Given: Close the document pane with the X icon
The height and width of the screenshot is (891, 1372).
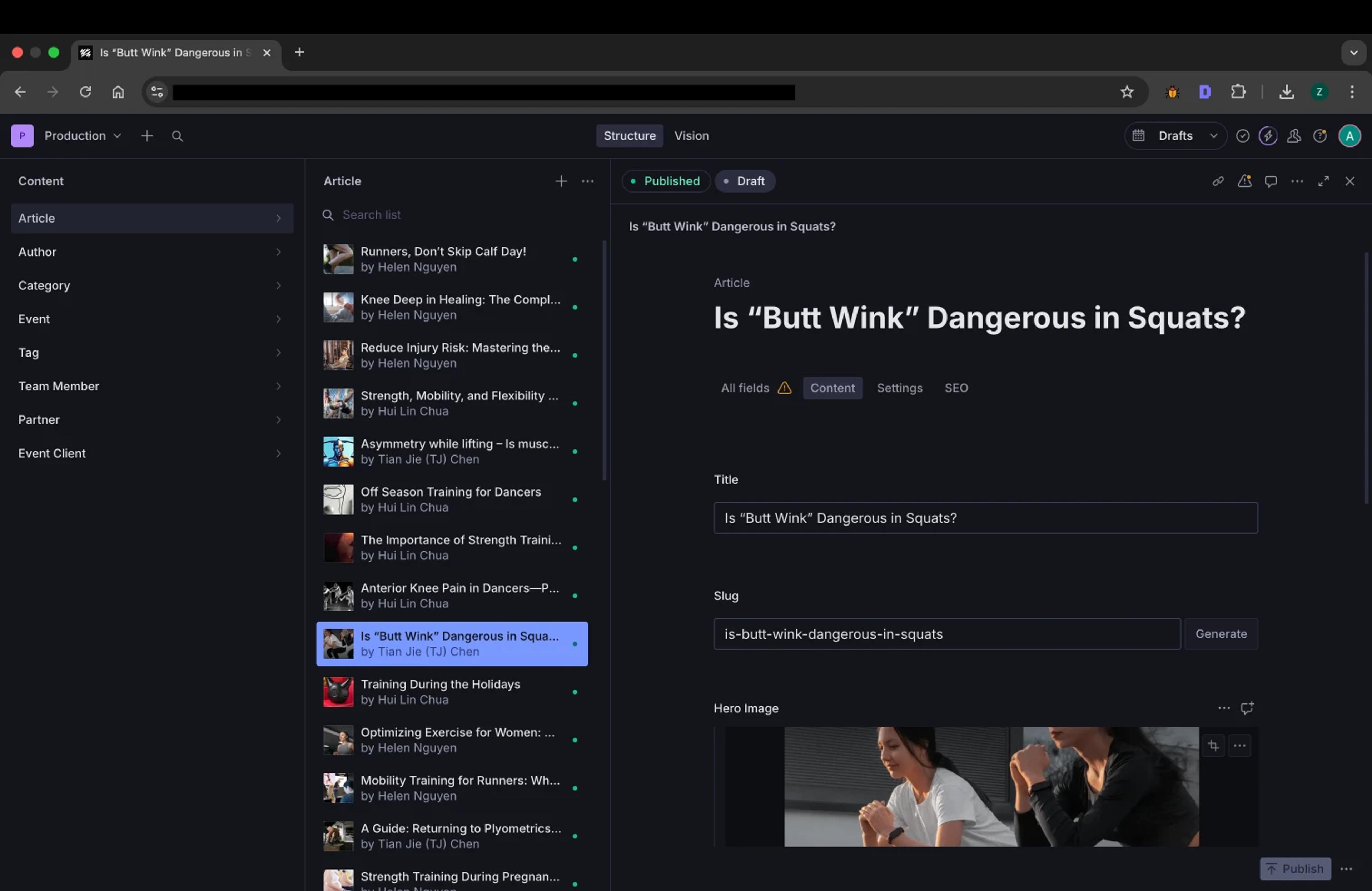Looking at the screenshot, I should tap(1349, 181).
